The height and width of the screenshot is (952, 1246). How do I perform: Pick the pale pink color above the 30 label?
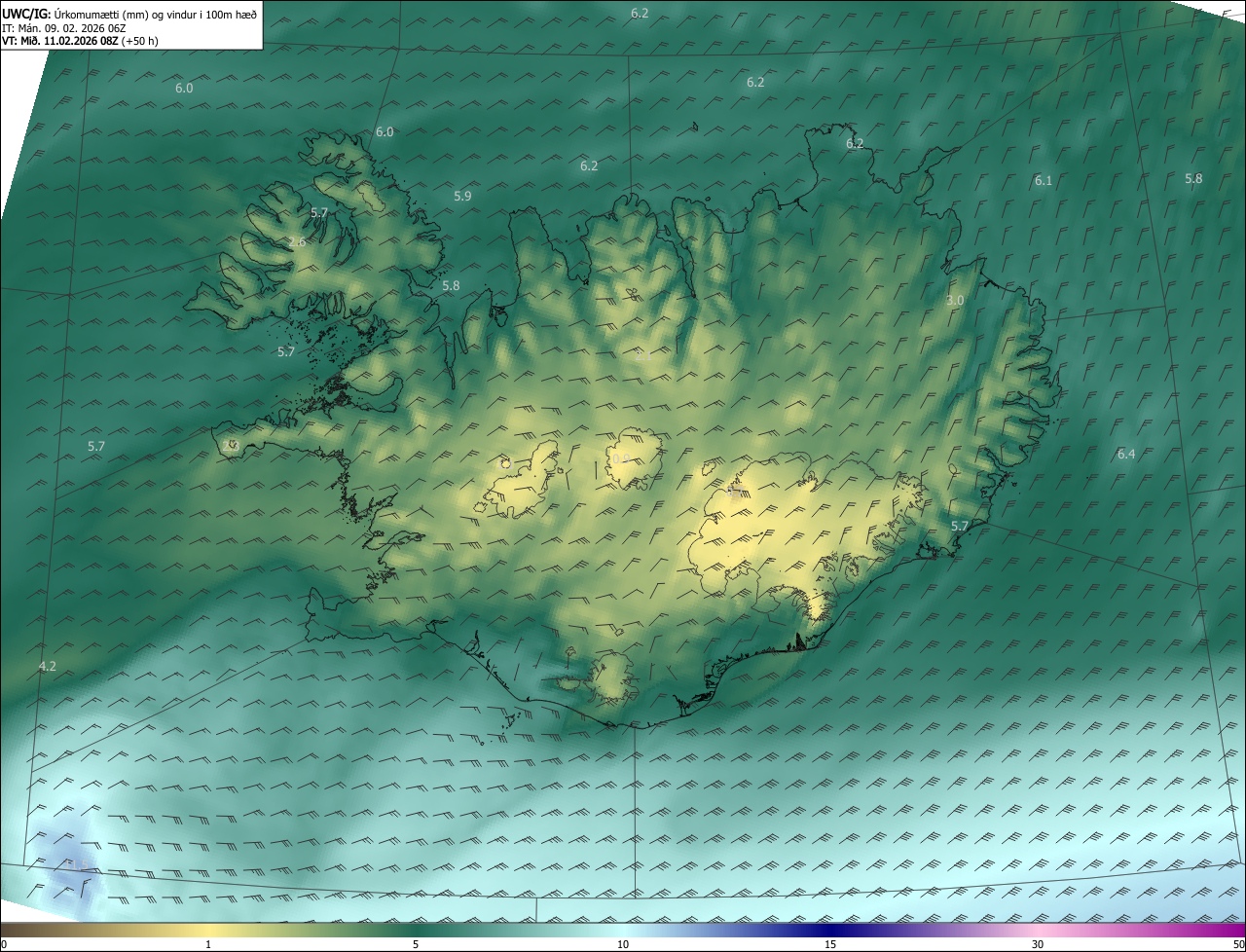1038,930
